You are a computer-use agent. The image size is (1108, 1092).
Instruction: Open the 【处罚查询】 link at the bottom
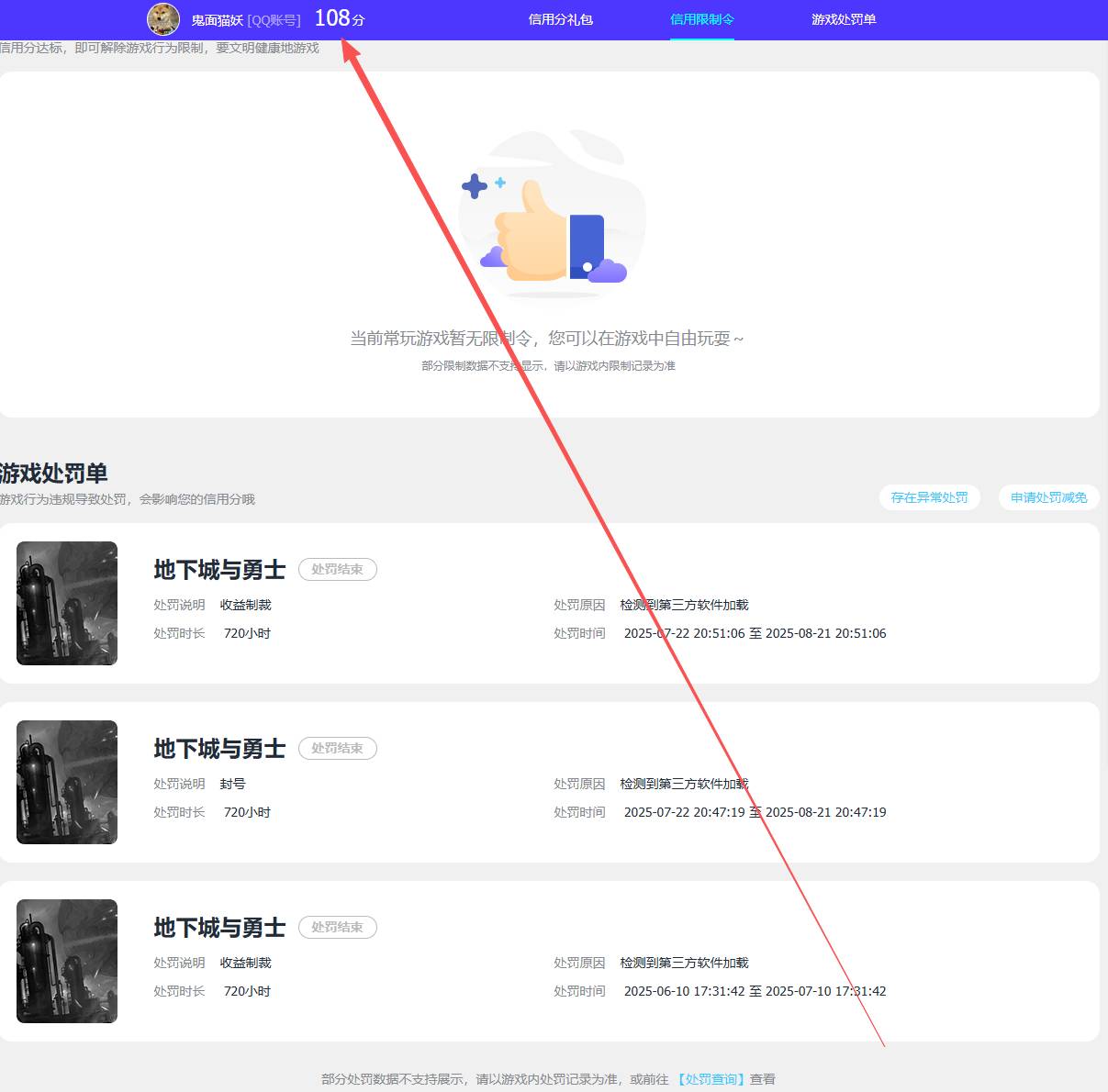pyautogui.click(x=711, y=1079)
